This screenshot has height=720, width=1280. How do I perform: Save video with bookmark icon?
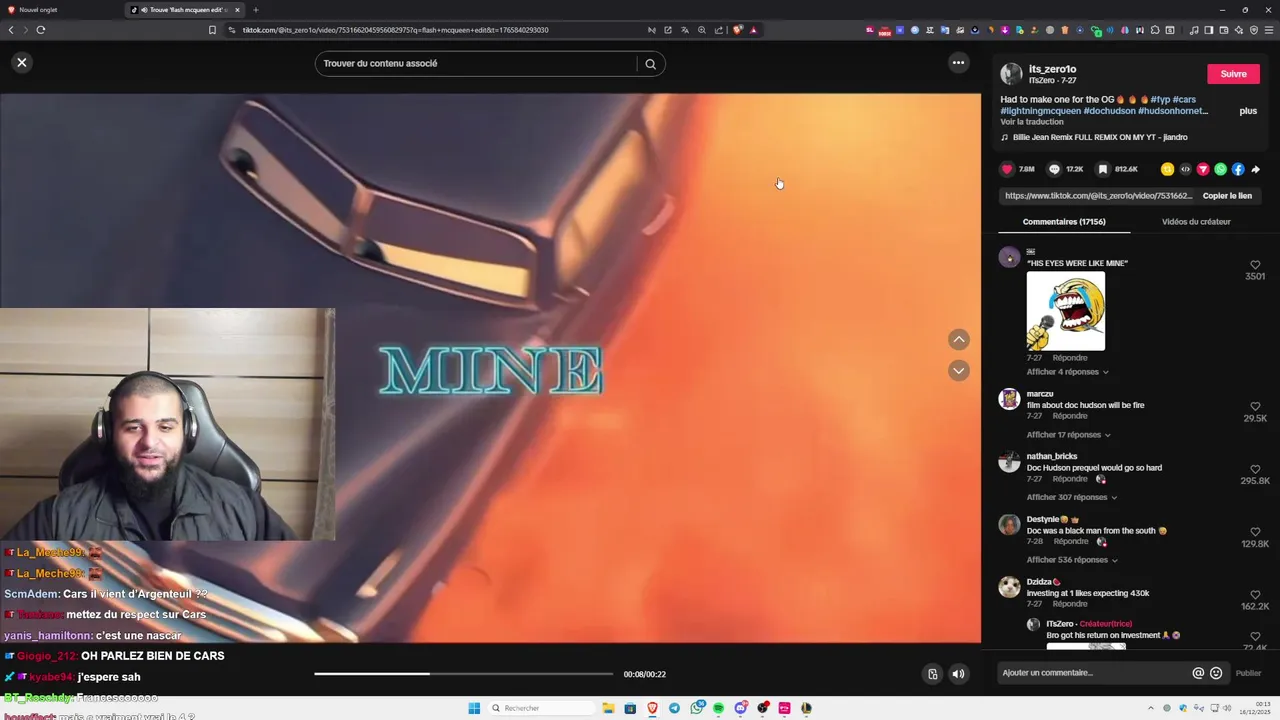1102,169
